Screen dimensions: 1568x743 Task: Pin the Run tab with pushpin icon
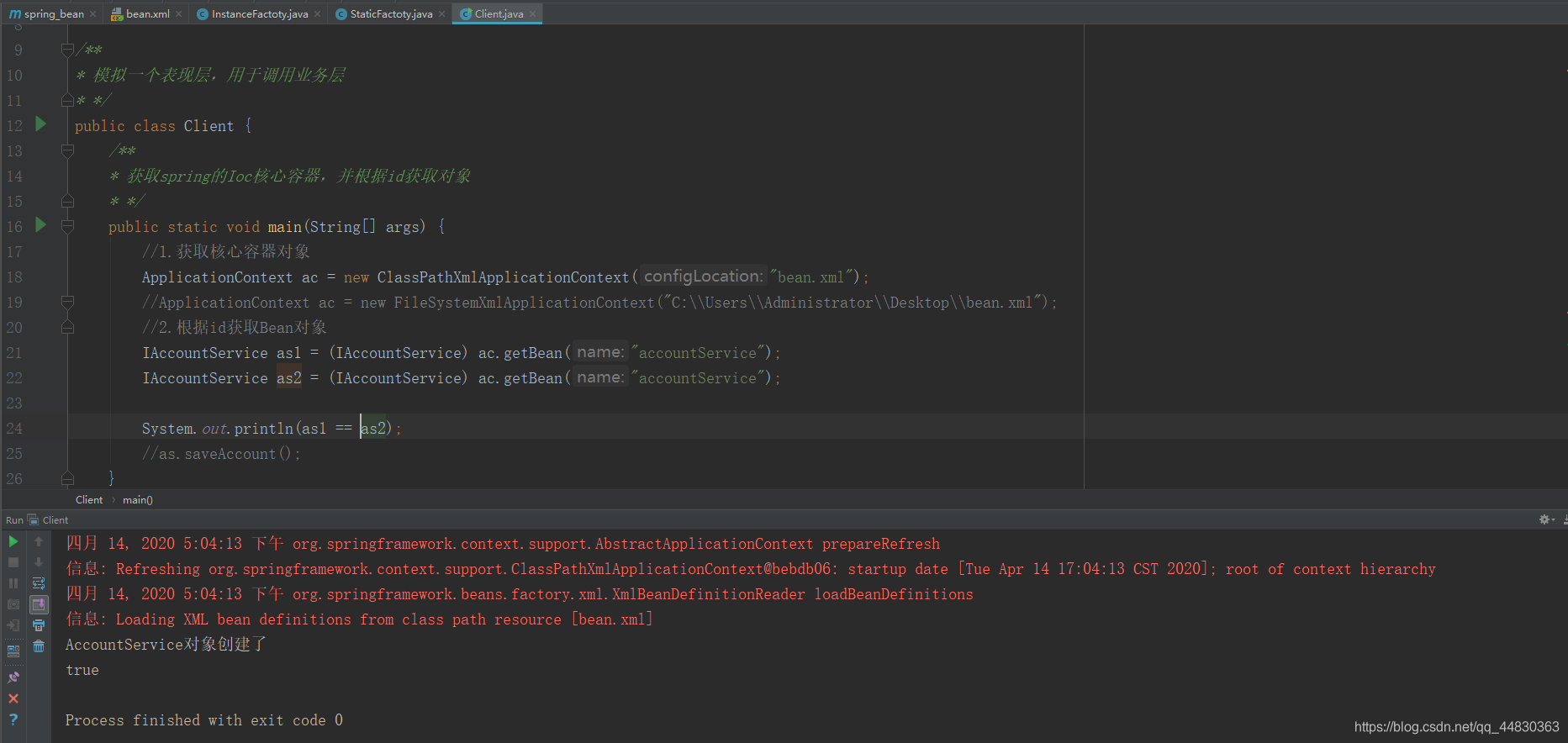(13, 677)
